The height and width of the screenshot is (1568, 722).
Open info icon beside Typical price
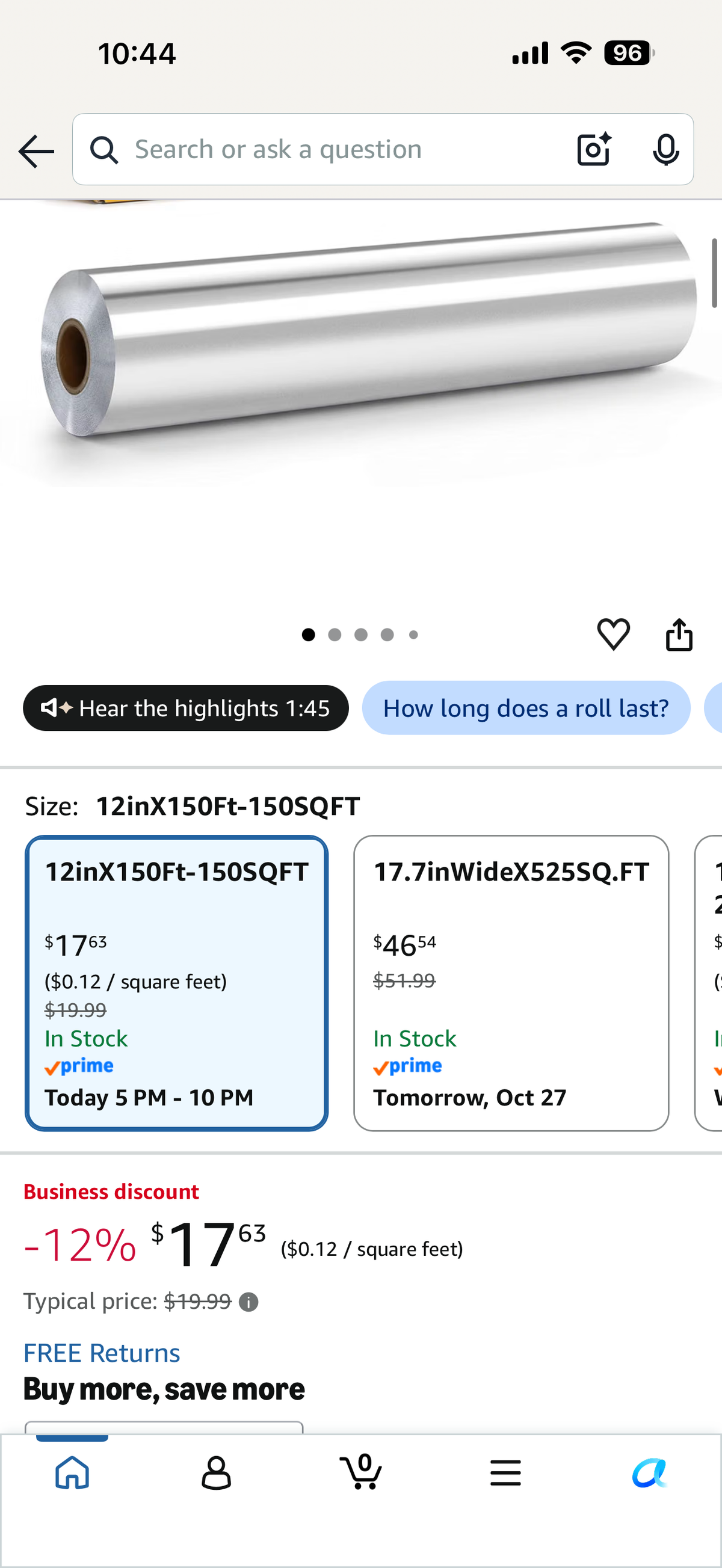click(x=248, y=1303)
